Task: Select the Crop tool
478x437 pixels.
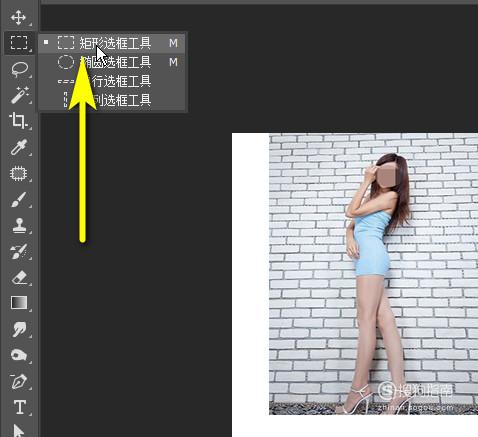Action: [x=18, y=121]
